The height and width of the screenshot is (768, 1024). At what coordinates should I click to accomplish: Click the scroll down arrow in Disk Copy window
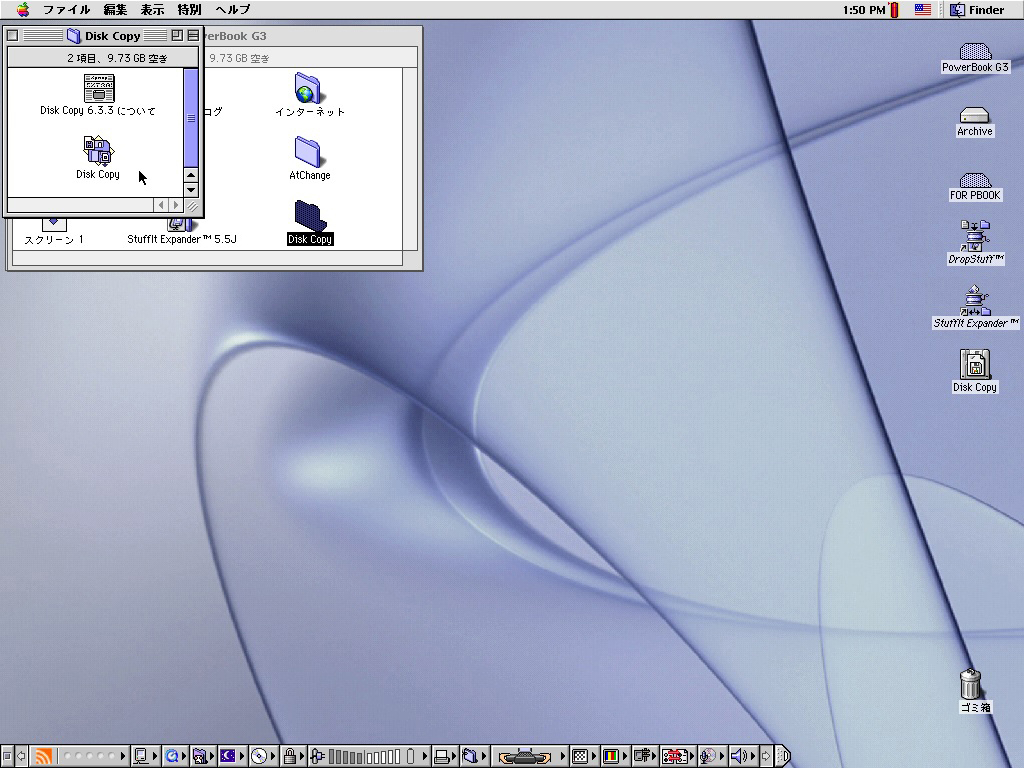click(x=191, y=190)
